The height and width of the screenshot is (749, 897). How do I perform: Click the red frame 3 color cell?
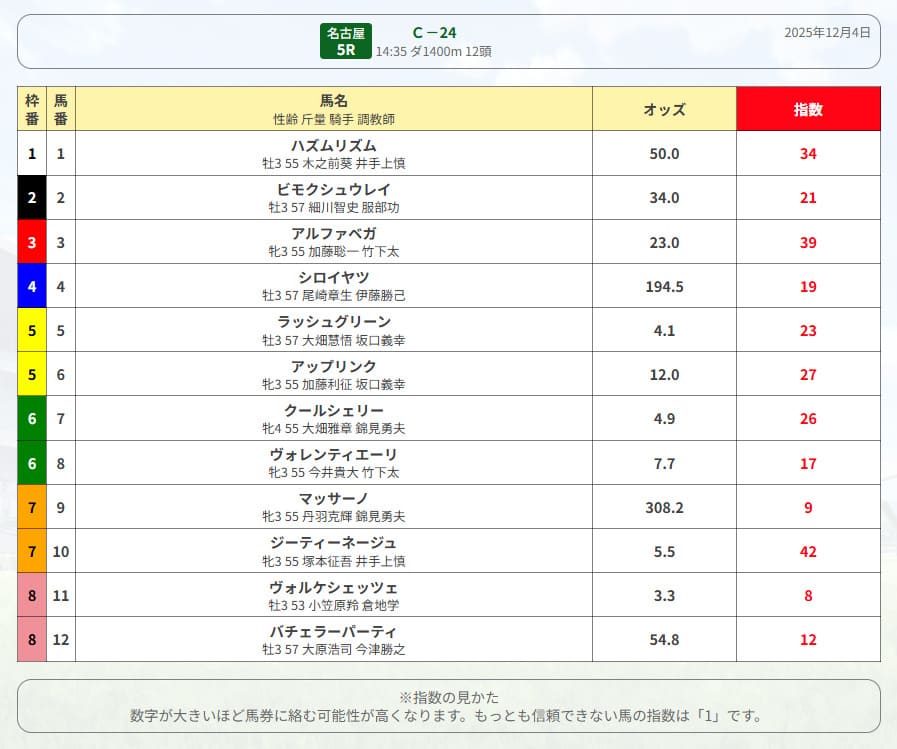click(32, 242)
